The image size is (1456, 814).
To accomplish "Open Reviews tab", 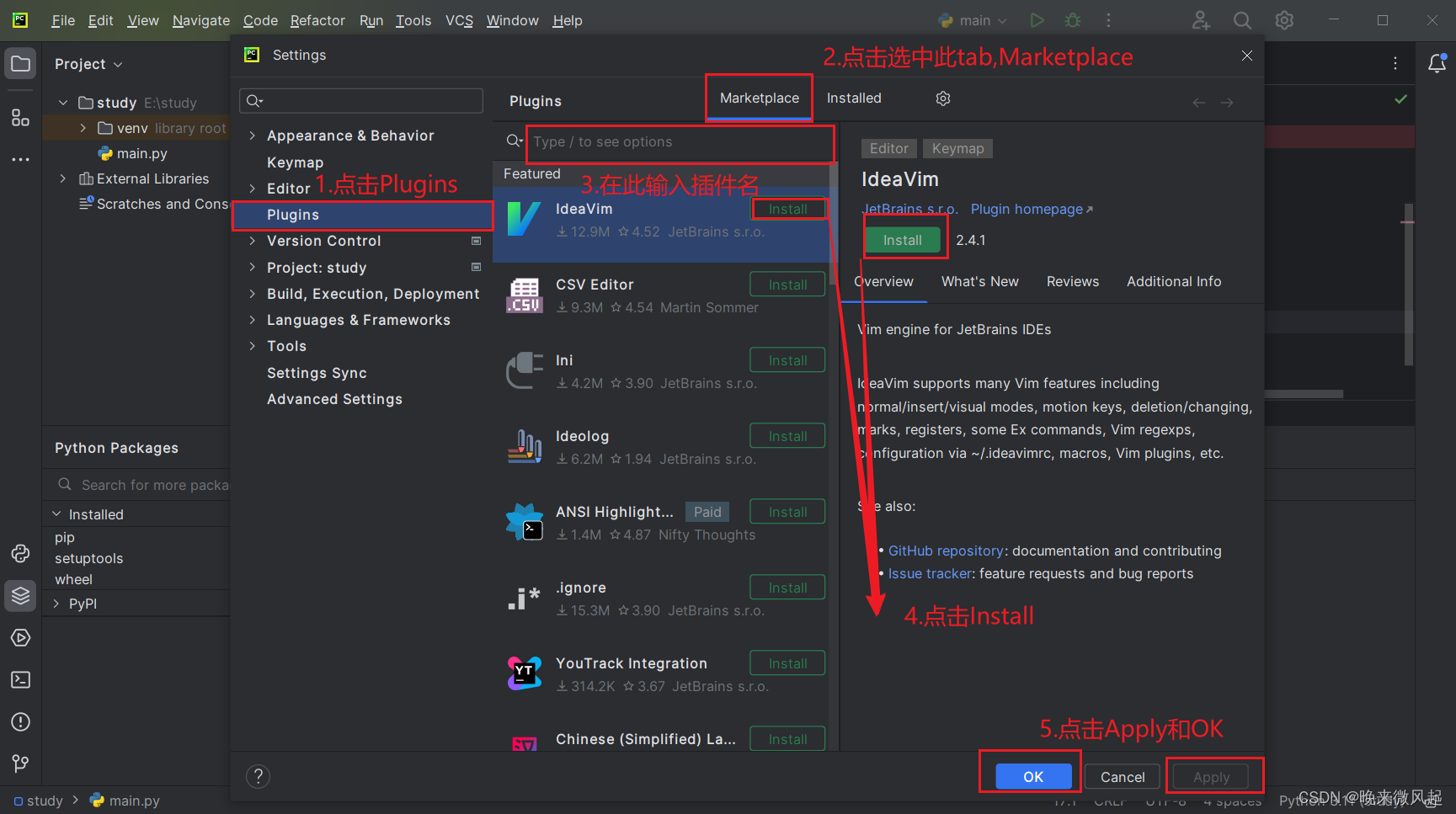I will pyautogui.click(x=1073, y=281).
